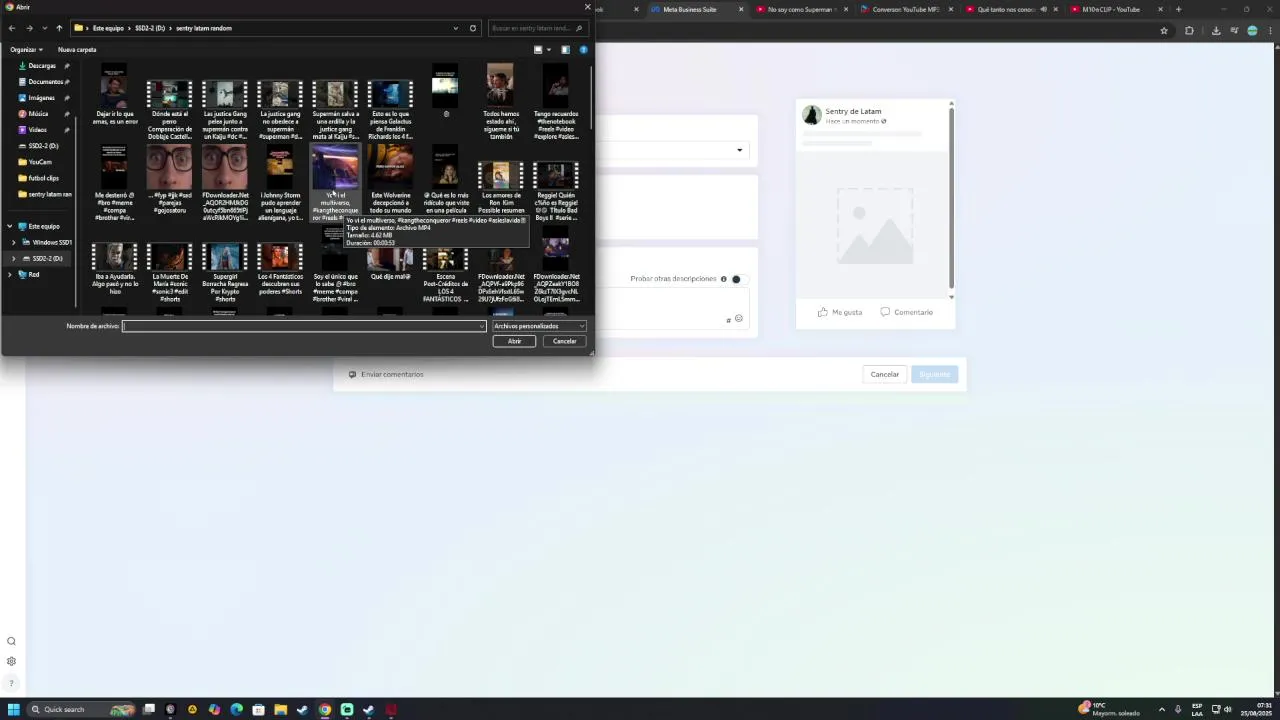This screenshot has height=720, width=1280.
Task: Go up one folder level arrow
Action: pyautogui.click(x=59, y=28)
